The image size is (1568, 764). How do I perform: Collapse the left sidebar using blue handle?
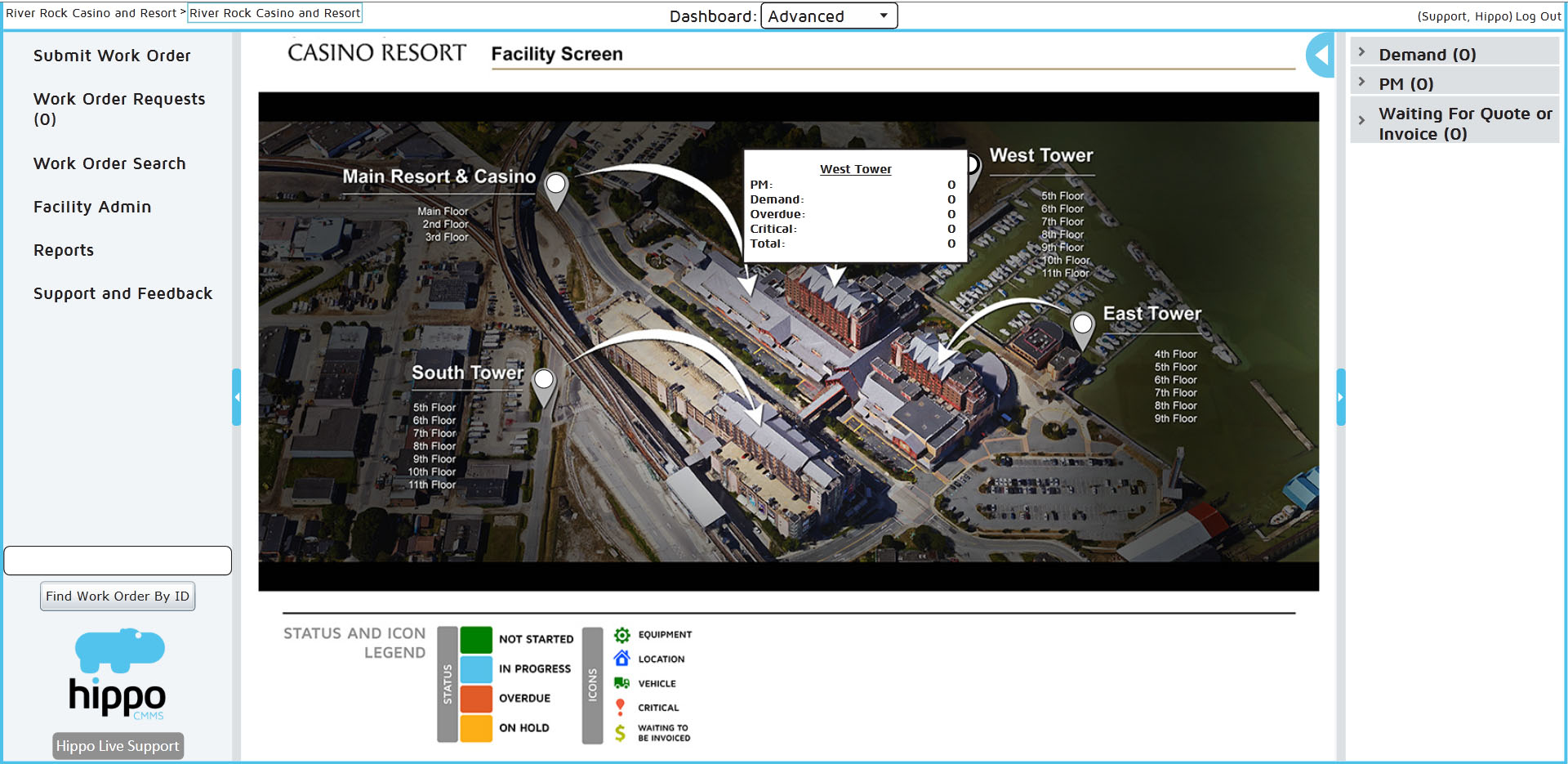pos(237,397)
